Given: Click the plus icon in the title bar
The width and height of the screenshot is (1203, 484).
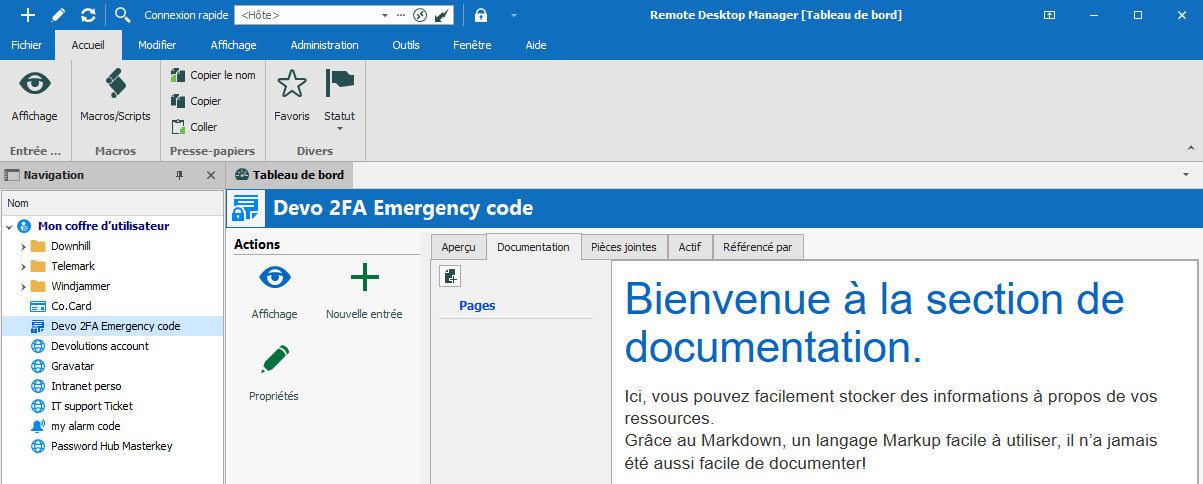Looking at the screenshot, I should point(28,15).
